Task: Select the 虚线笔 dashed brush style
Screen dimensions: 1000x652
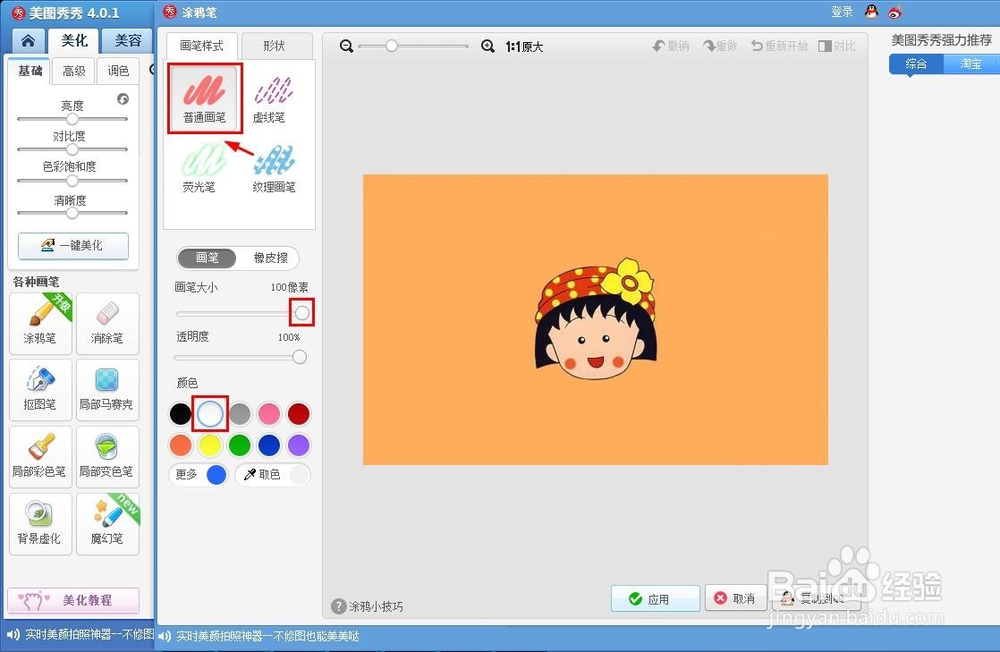Action: 273,99
